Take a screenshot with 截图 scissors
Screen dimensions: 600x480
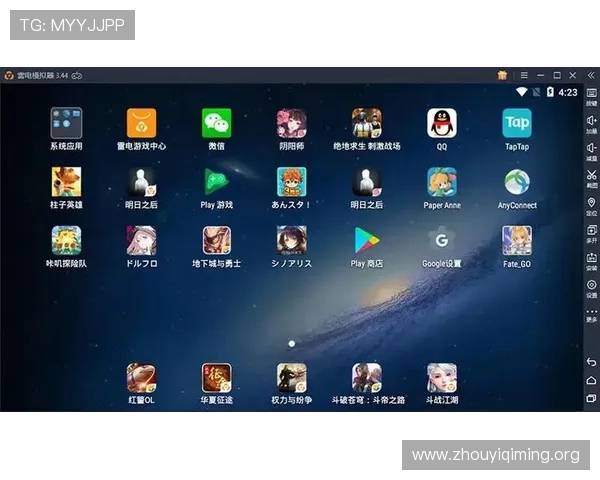click(x=592, y=179)
